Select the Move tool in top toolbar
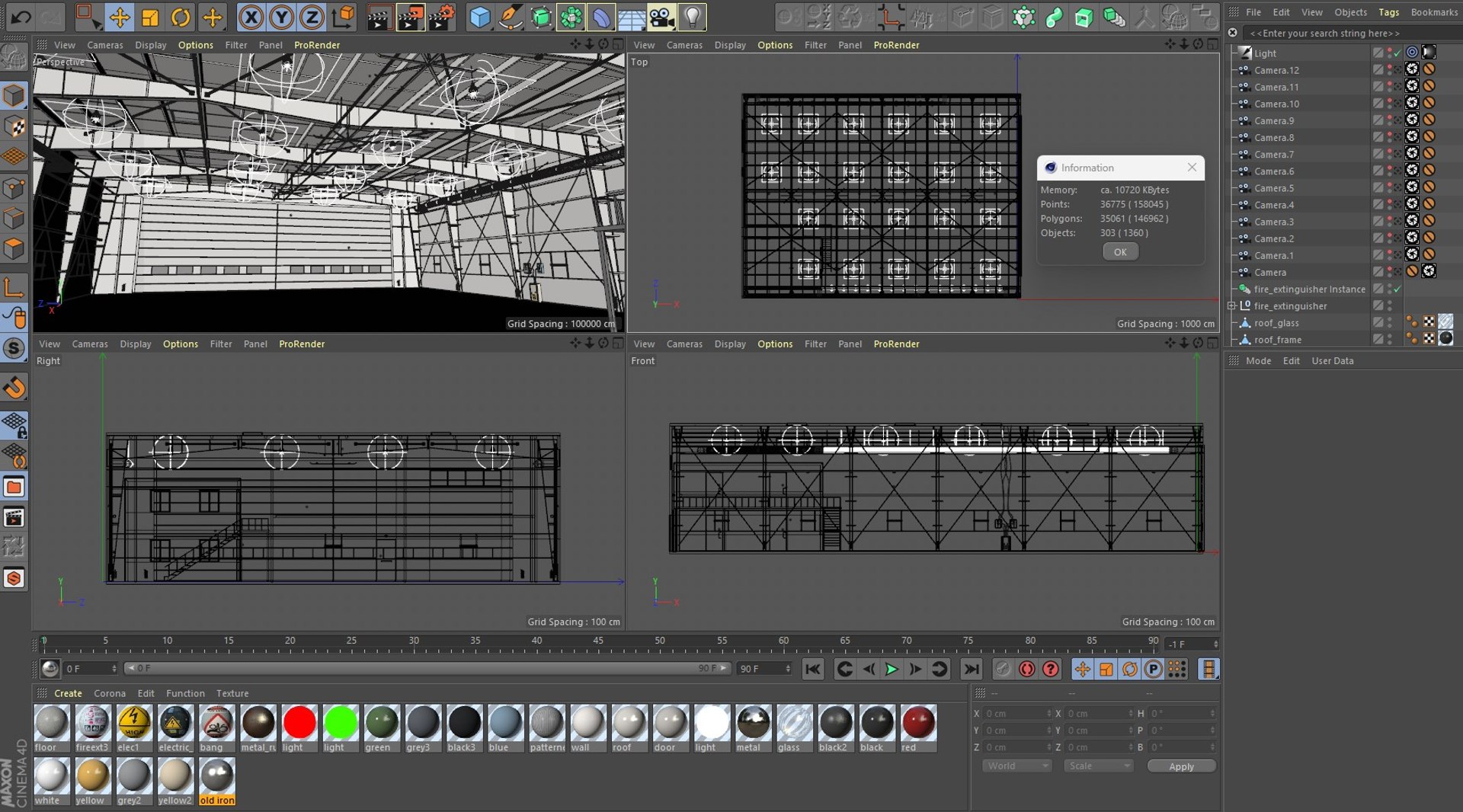Screen dimensions: 1463x812 tap(120, 17)
